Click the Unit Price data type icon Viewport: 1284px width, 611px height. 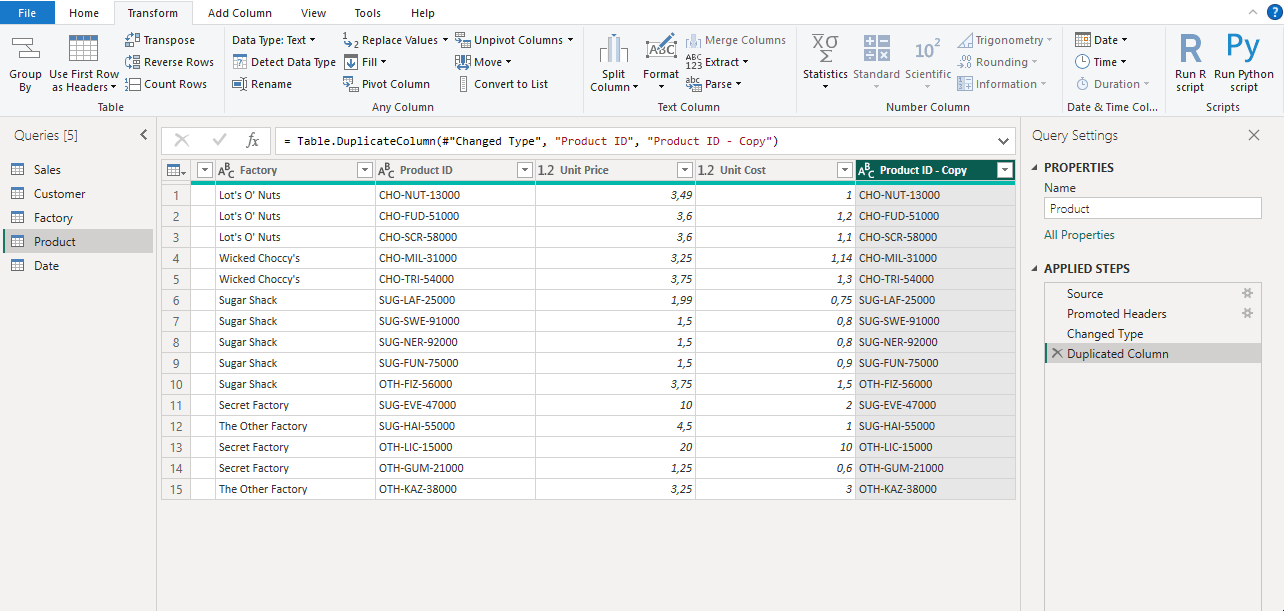546,170
